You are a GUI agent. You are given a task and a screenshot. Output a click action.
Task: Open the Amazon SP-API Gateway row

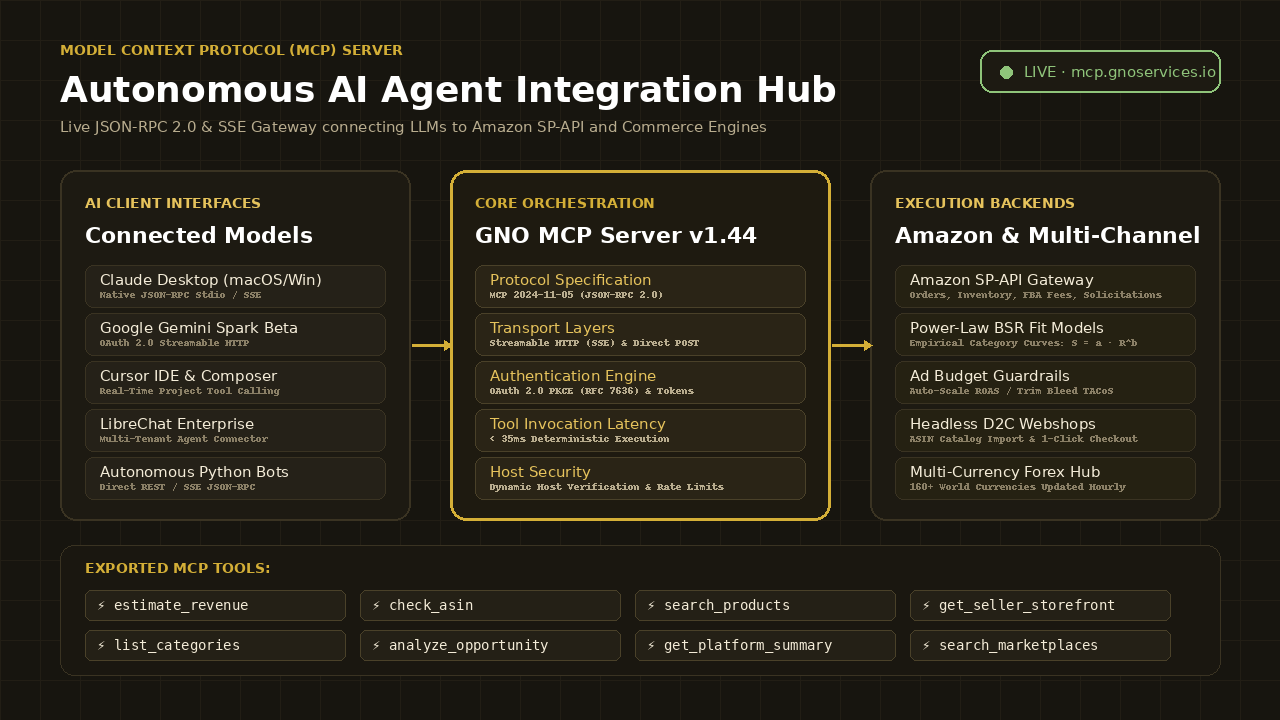[1045, 286]
